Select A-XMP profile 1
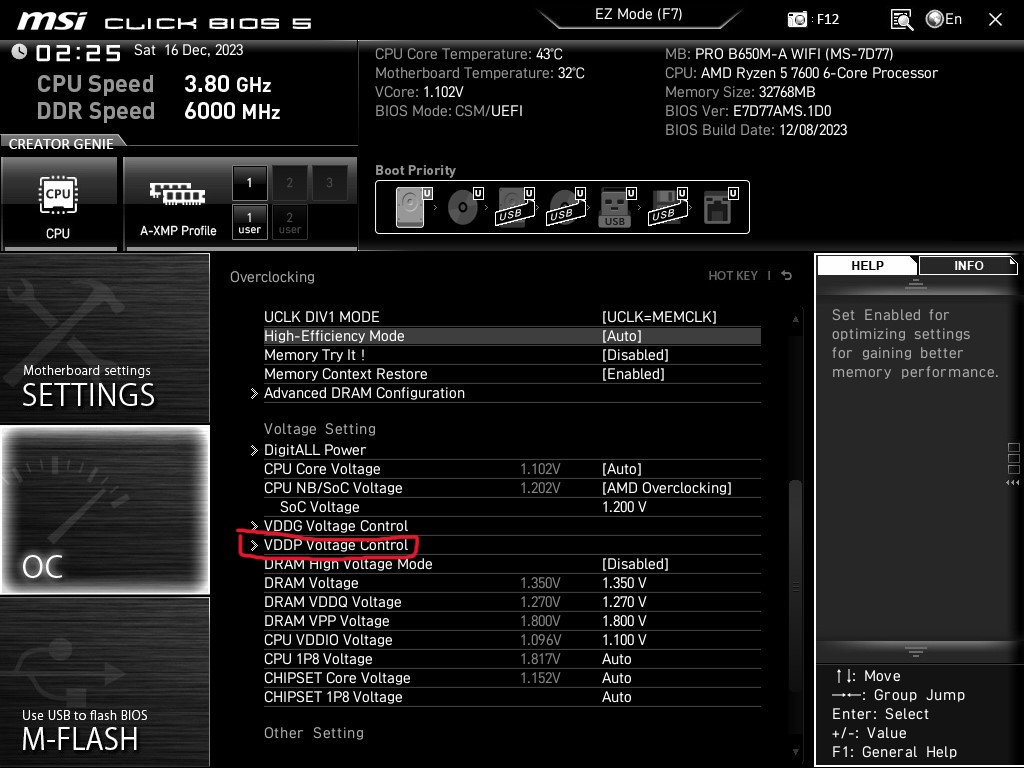 (x=249, y=183)
